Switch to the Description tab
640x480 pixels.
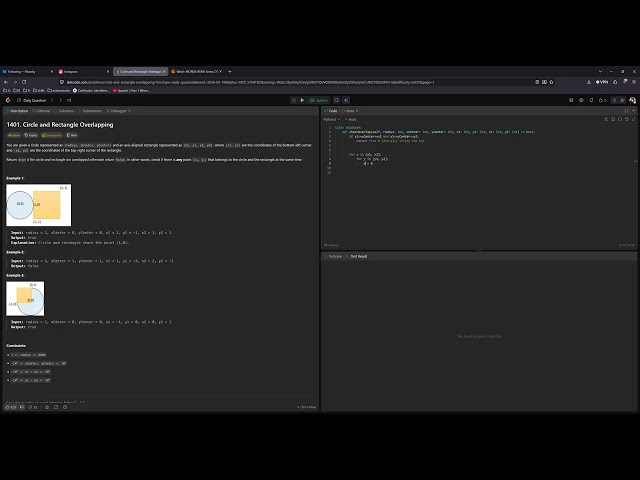tap(17, 111)
